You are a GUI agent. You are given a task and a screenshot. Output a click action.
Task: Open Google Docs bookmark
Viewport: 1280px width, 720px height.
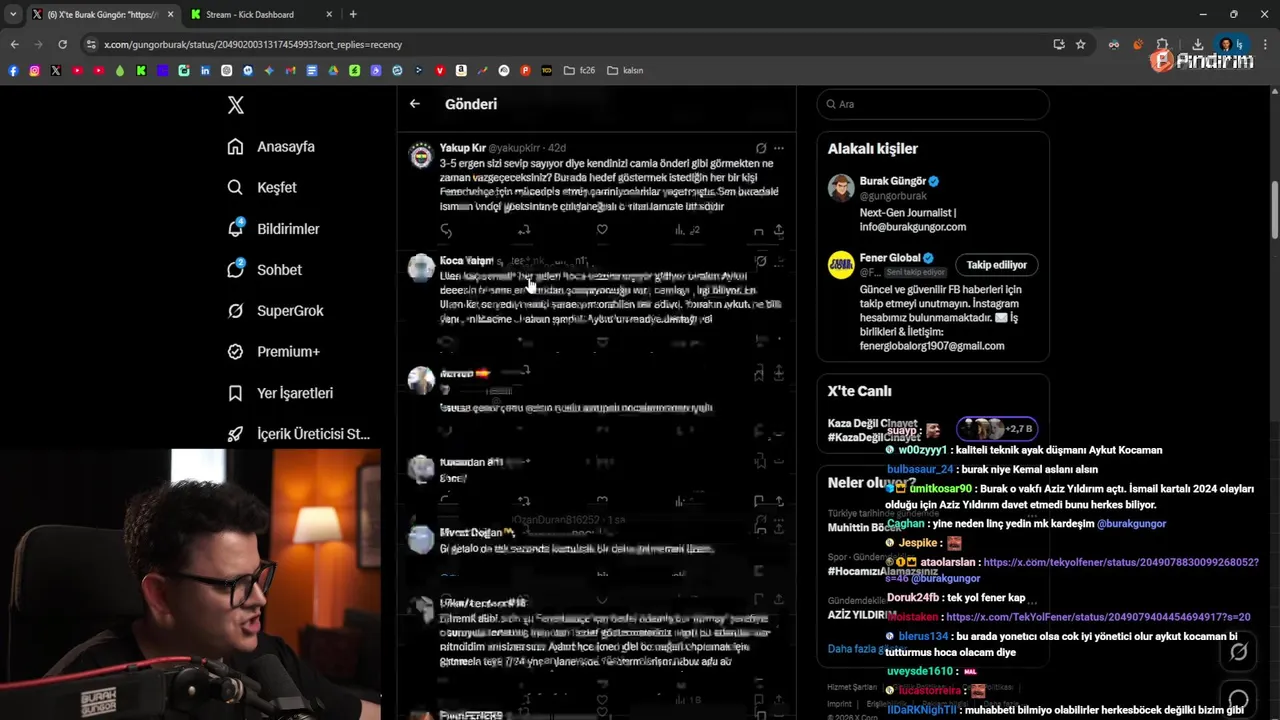tap(312, 71)
